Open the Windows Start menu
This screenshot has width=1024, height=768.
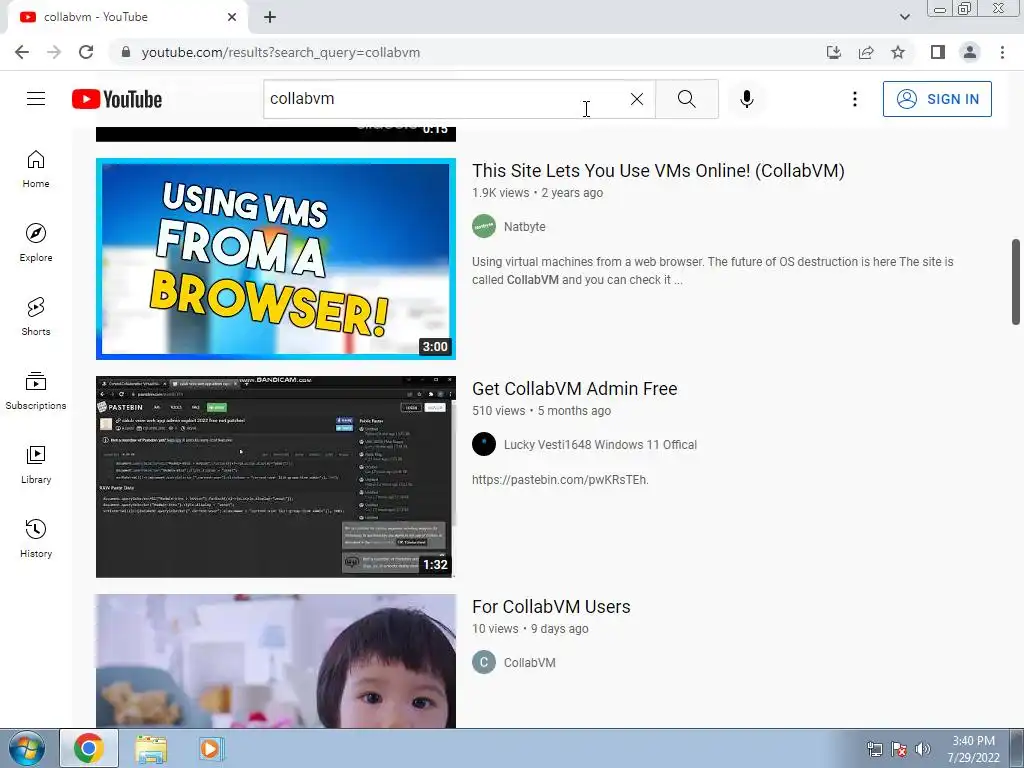26,748
